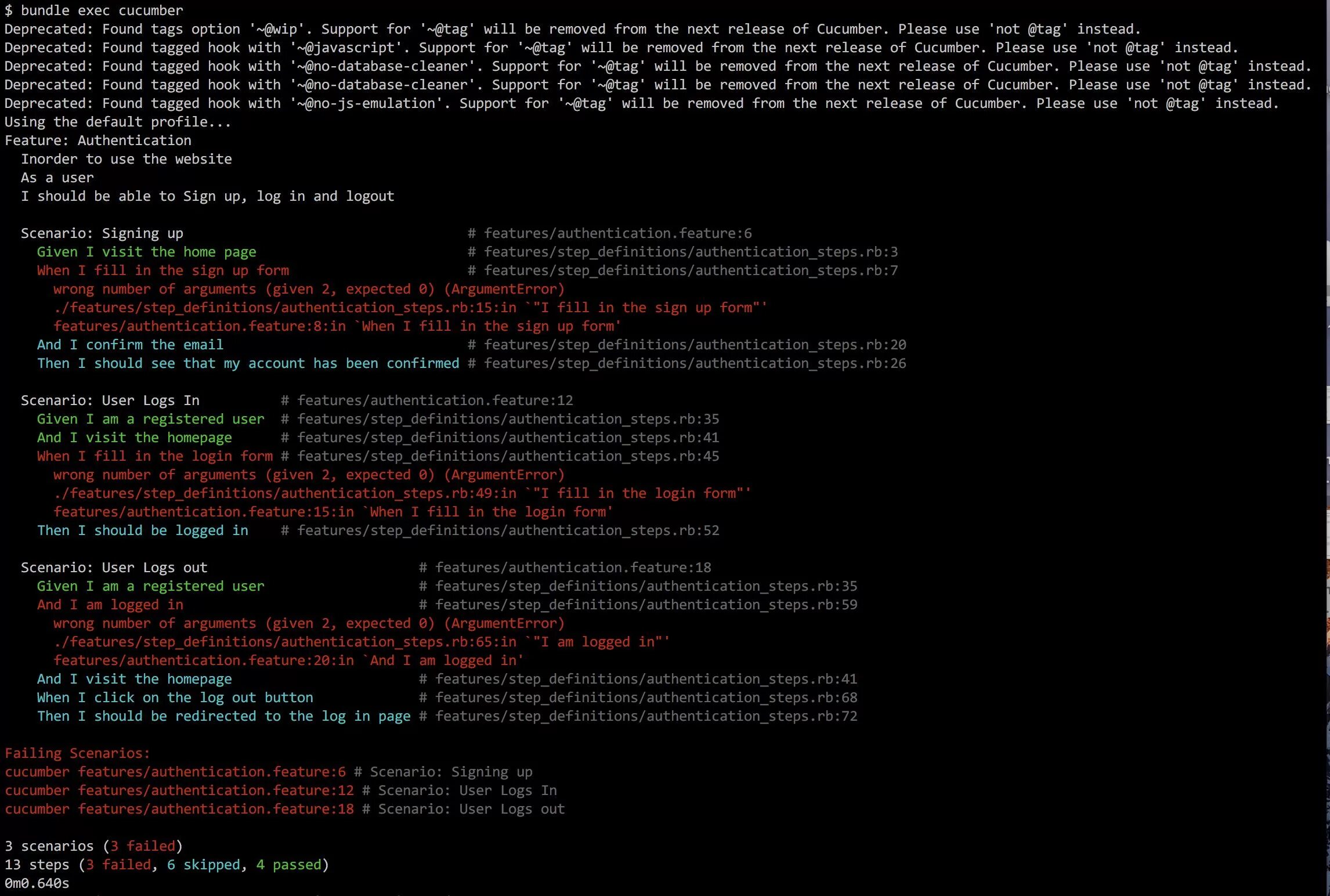Click 'Scenario: User Logs out' line
Screen dimensions: 1330x896
point(114,568)
